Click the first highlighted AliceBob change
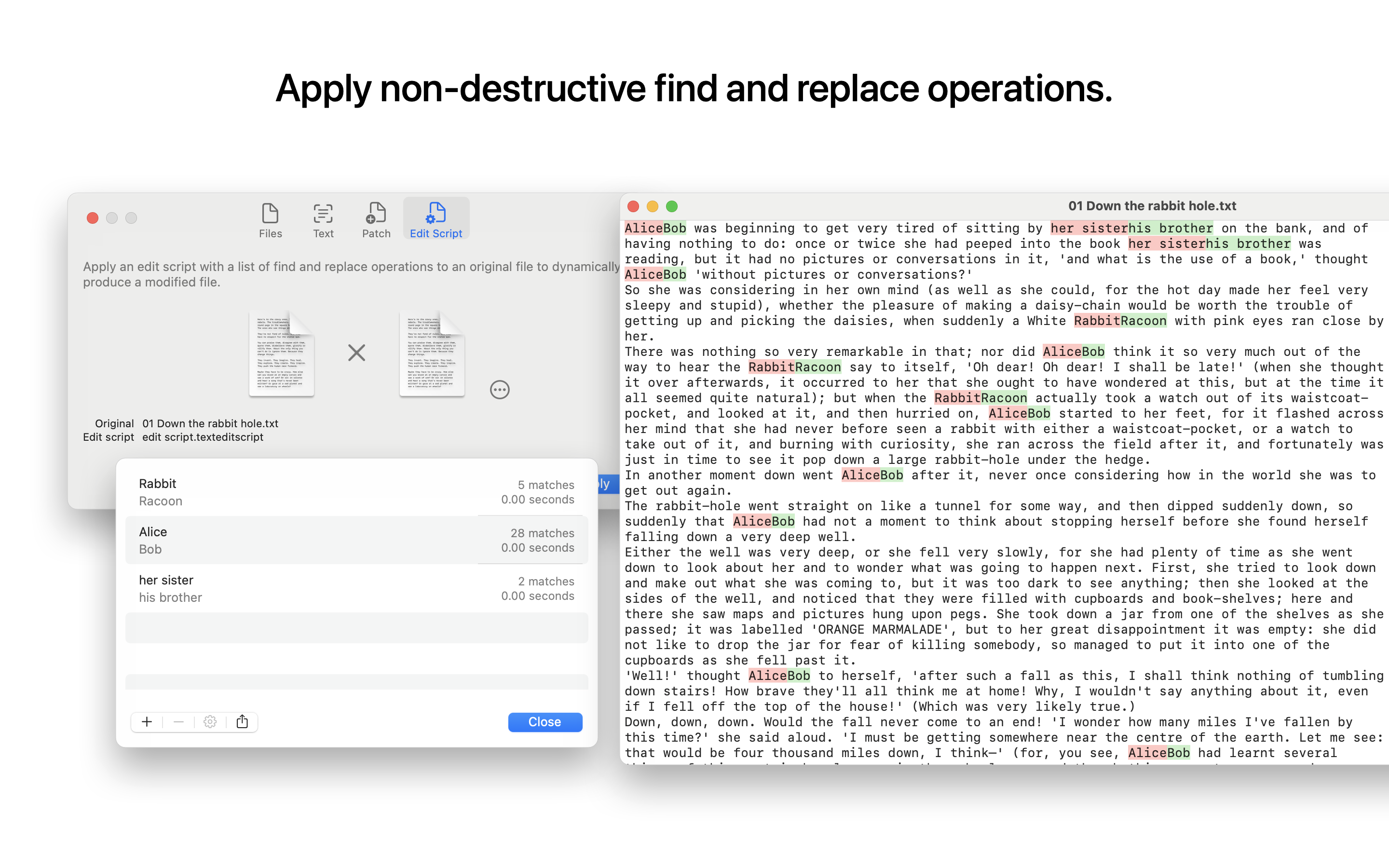 [x=655, y=229]
